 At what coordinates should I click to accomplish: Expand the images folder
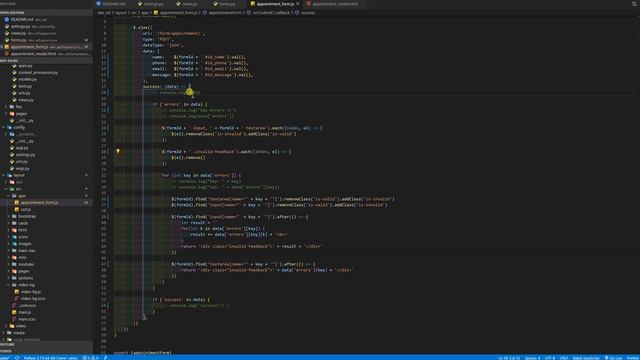[24, 244]
